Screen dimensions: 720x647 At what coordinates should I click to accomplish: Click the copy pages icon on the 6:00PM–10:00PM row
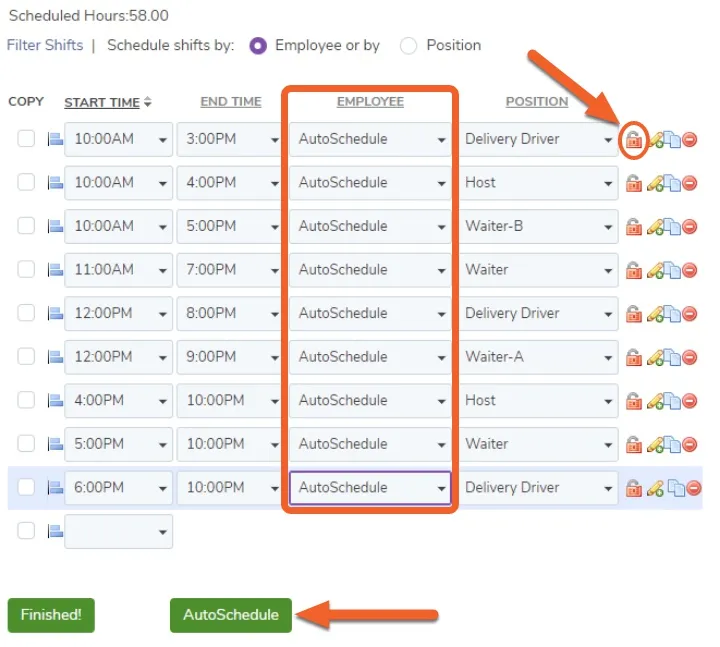tap(675, 488)
